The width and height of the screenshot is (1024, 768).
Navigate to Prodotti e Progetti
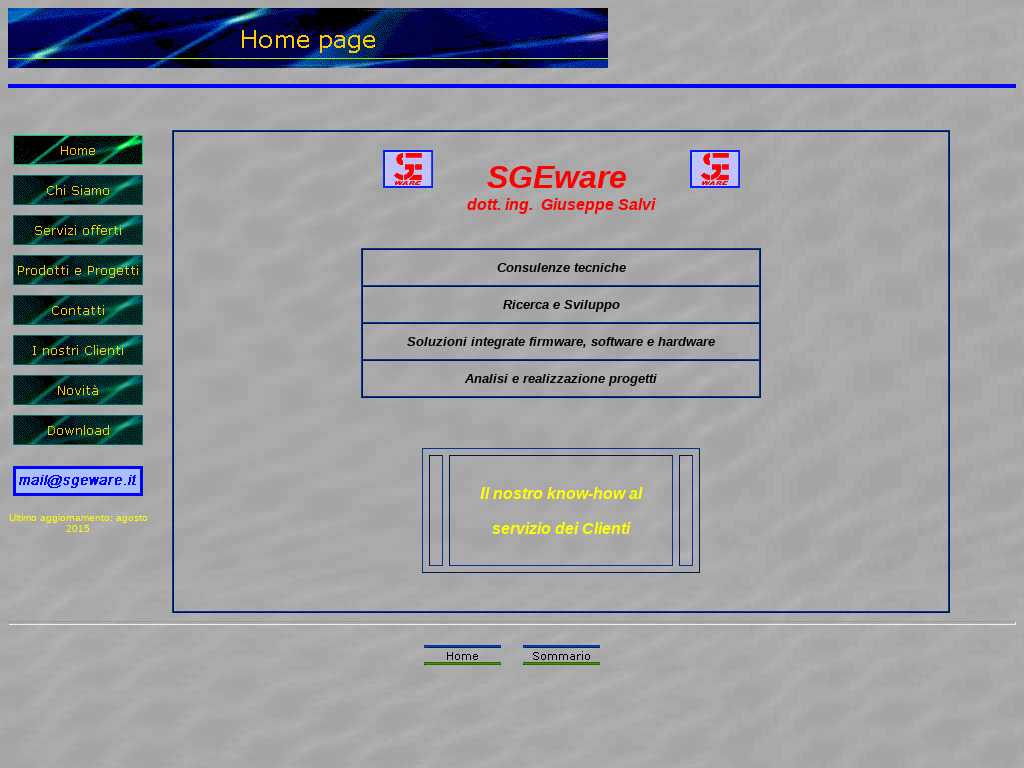[x=78, y=270]
